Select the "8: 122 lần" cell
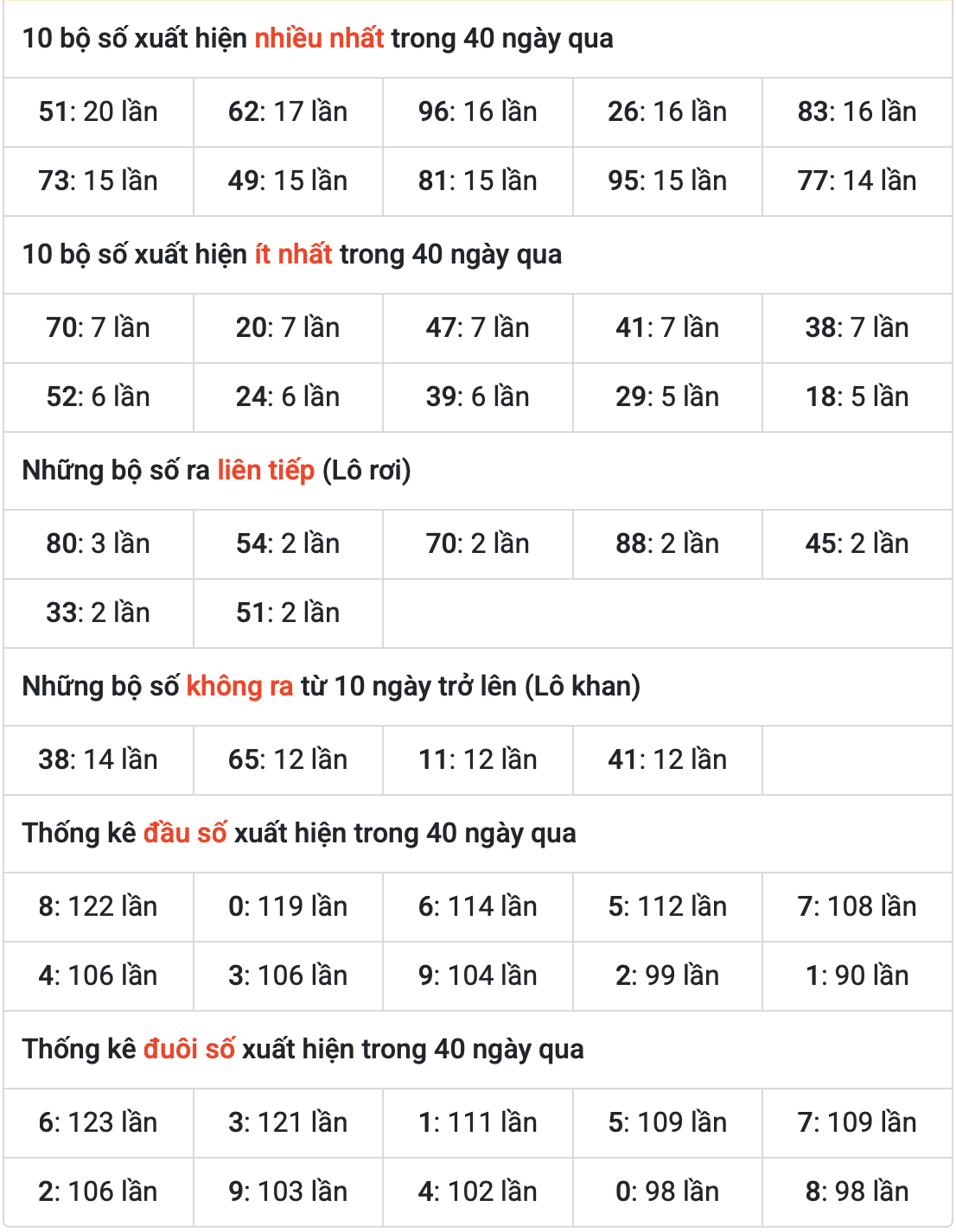 [x=99, y=907]
